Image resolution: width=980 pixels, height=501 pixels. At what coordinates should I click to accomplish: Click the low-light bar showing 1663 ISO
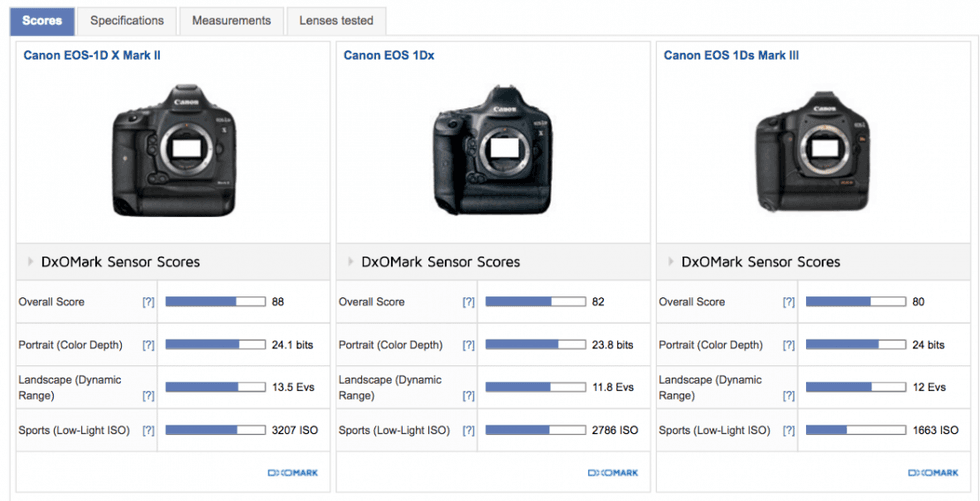pyautogui.click(x=856, y=430)
